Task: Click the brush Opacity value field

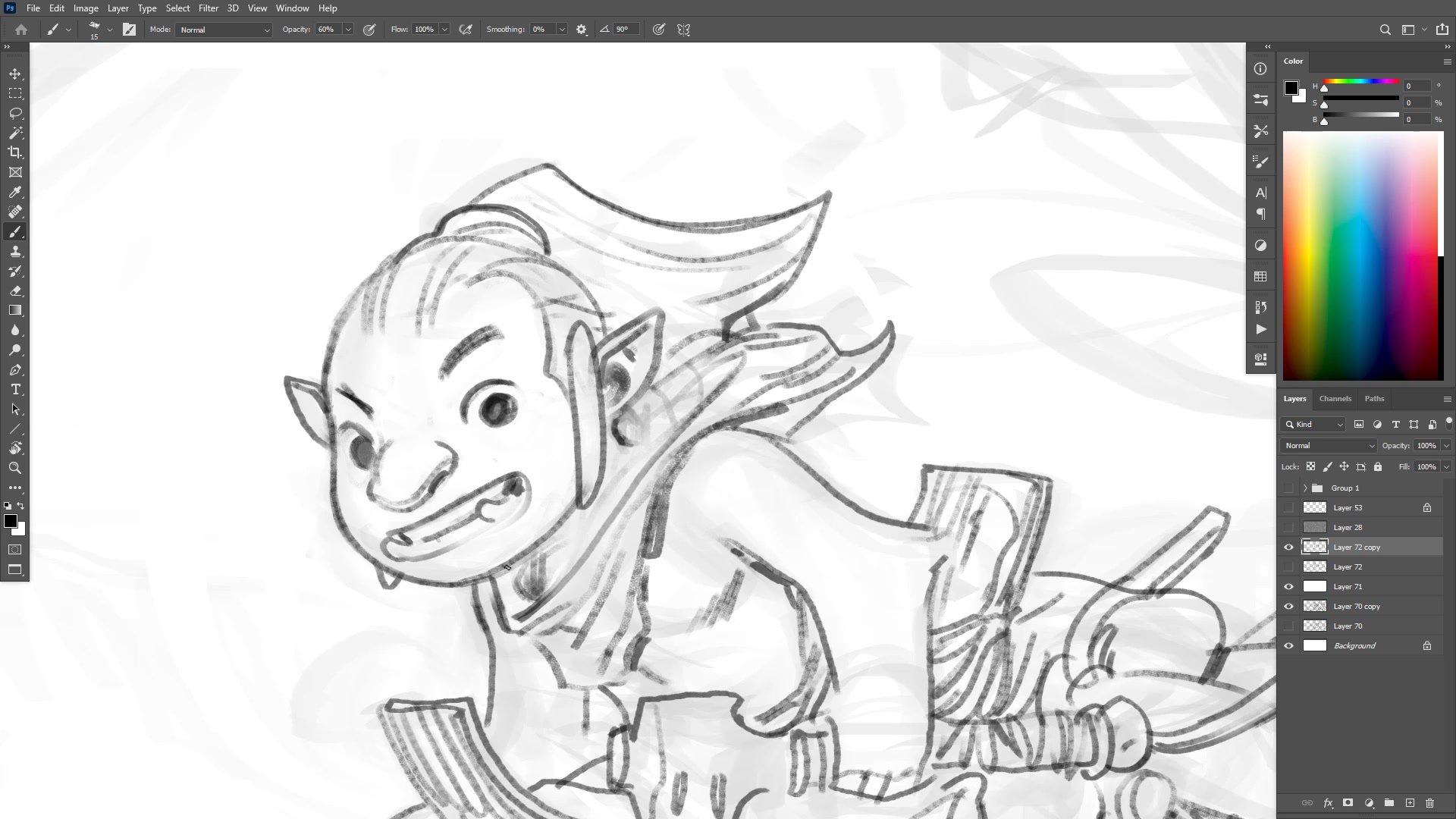Action: [x=327, y=30]
